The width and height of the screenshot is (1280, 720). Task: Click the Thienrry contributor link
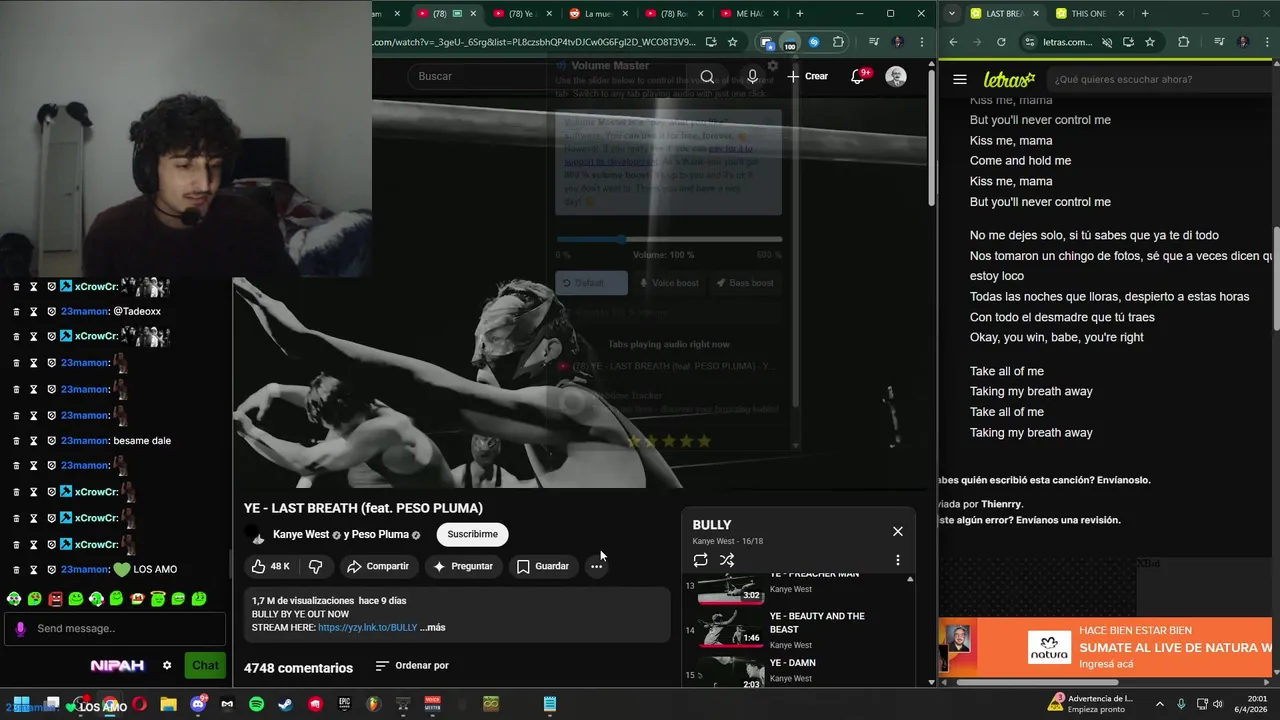1001,504
